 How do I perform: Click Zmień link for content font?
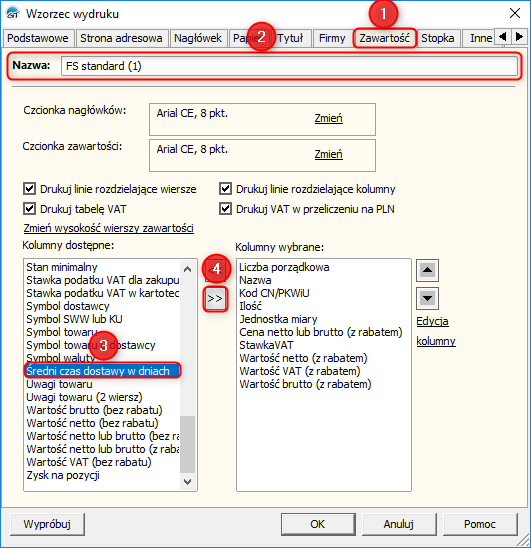coord(329,154)
